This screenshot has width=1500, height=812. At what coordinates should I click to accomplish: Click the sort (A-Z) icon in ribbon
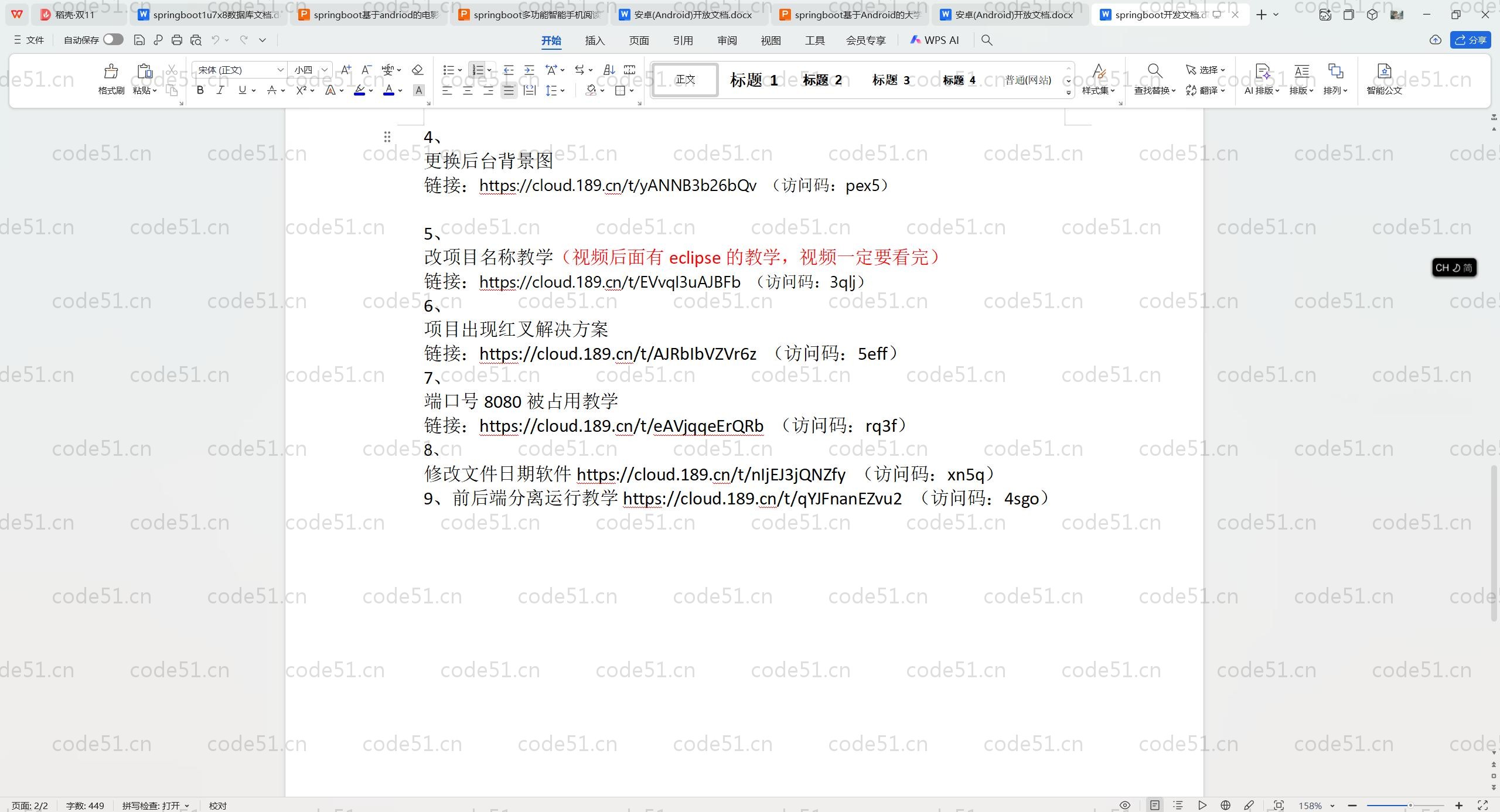pos(609,70)
